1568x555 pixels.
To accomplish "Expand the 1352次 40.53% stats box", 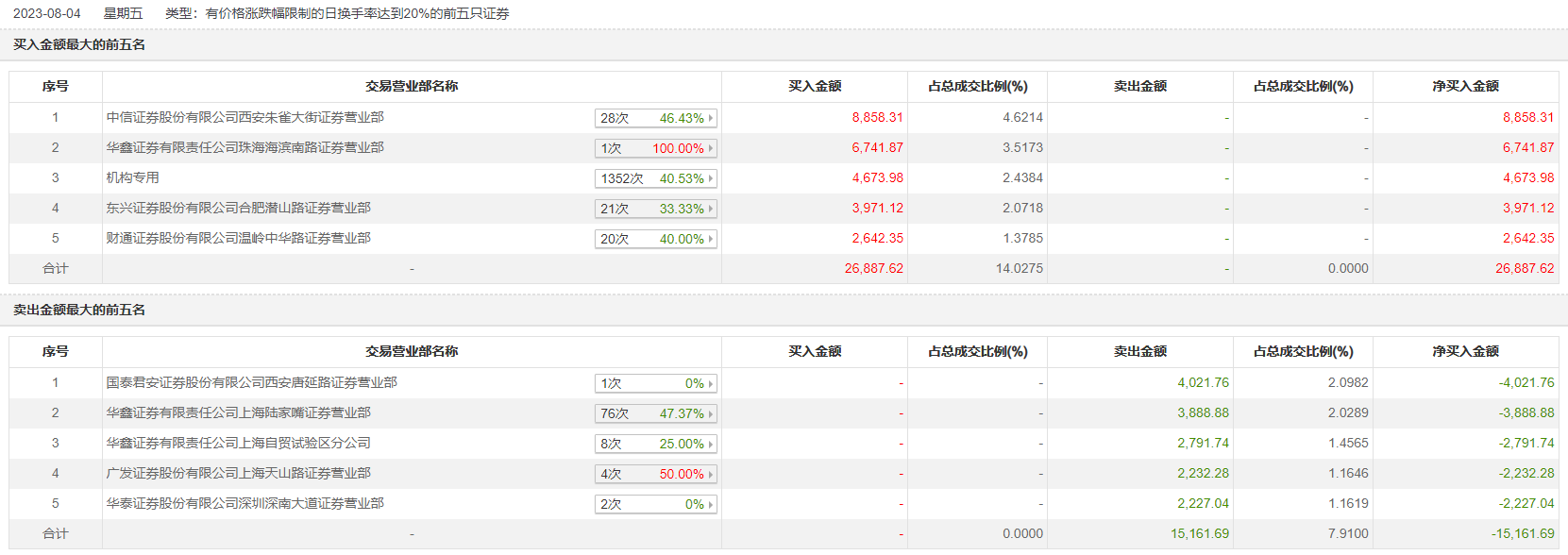I will coord(656,178).
